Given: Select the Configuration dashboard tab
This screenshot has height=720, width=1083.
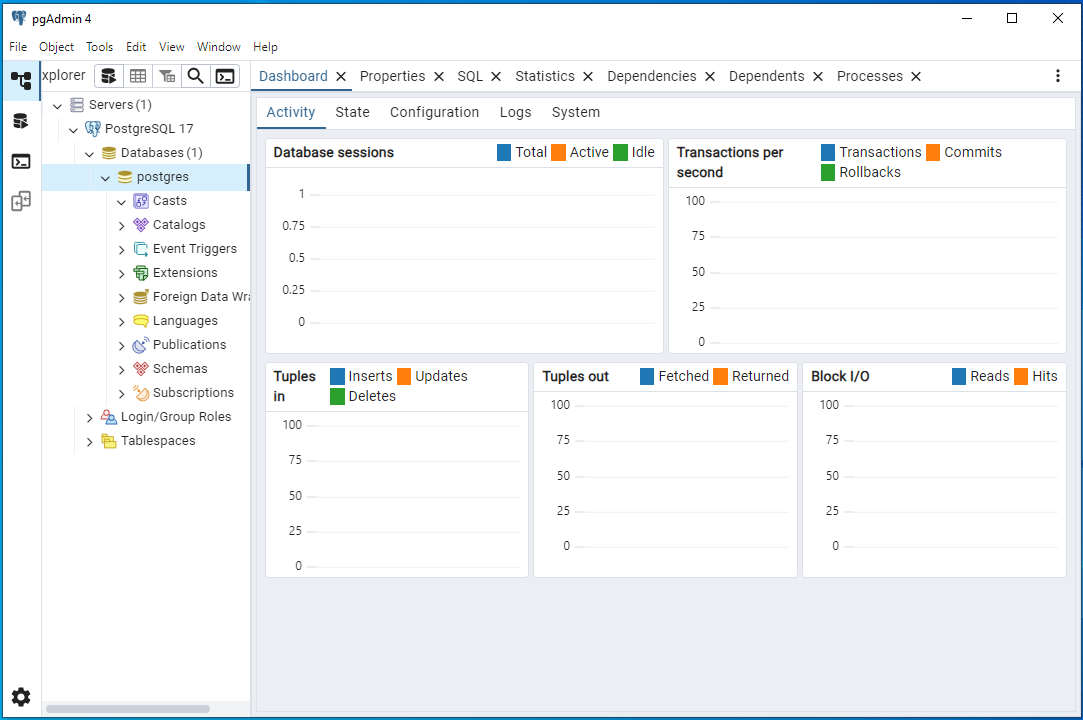Looking at the screenshot, I should coord(434,112).
